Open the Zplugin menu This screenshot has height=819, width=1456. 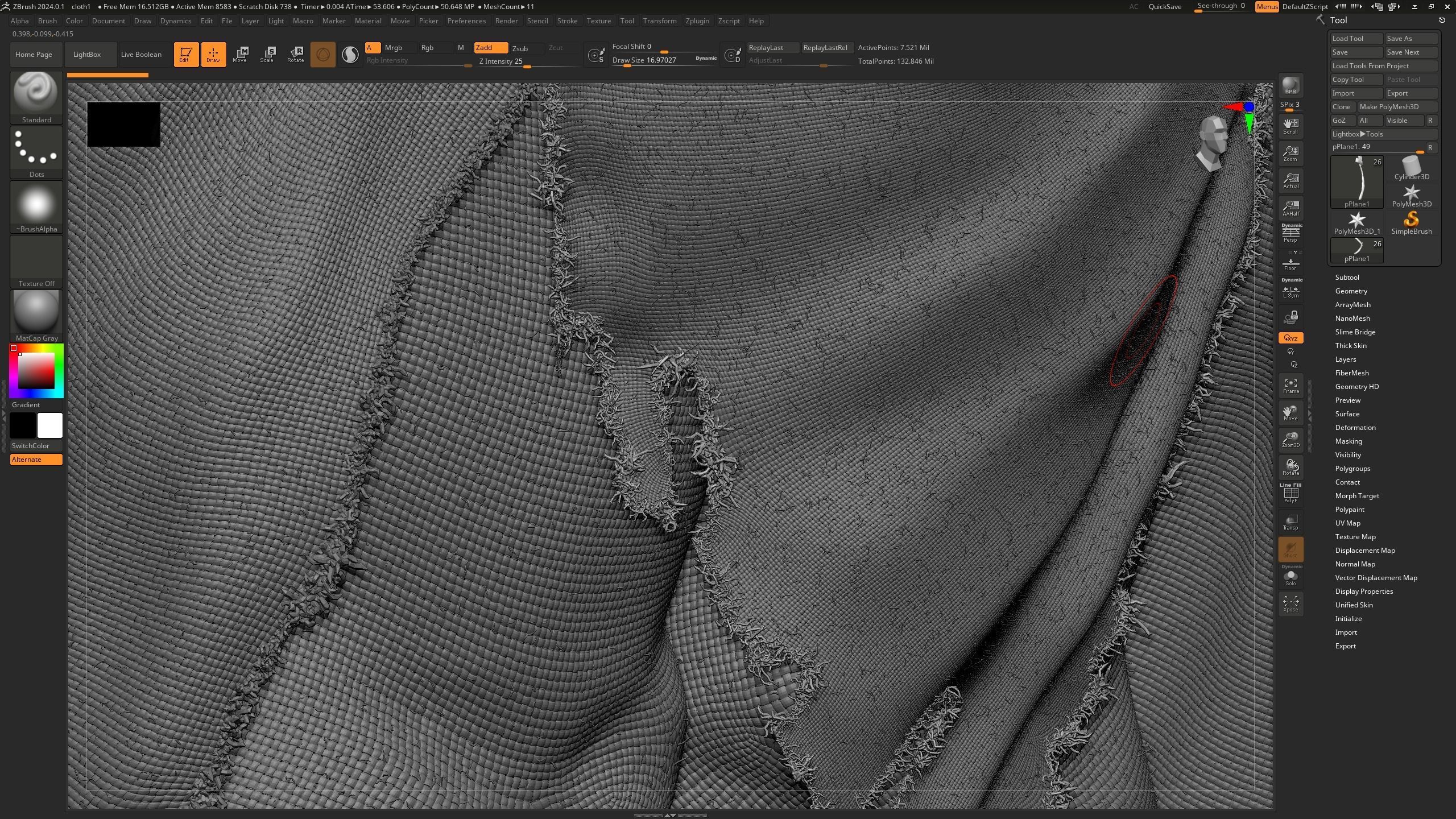pos(697,21)
